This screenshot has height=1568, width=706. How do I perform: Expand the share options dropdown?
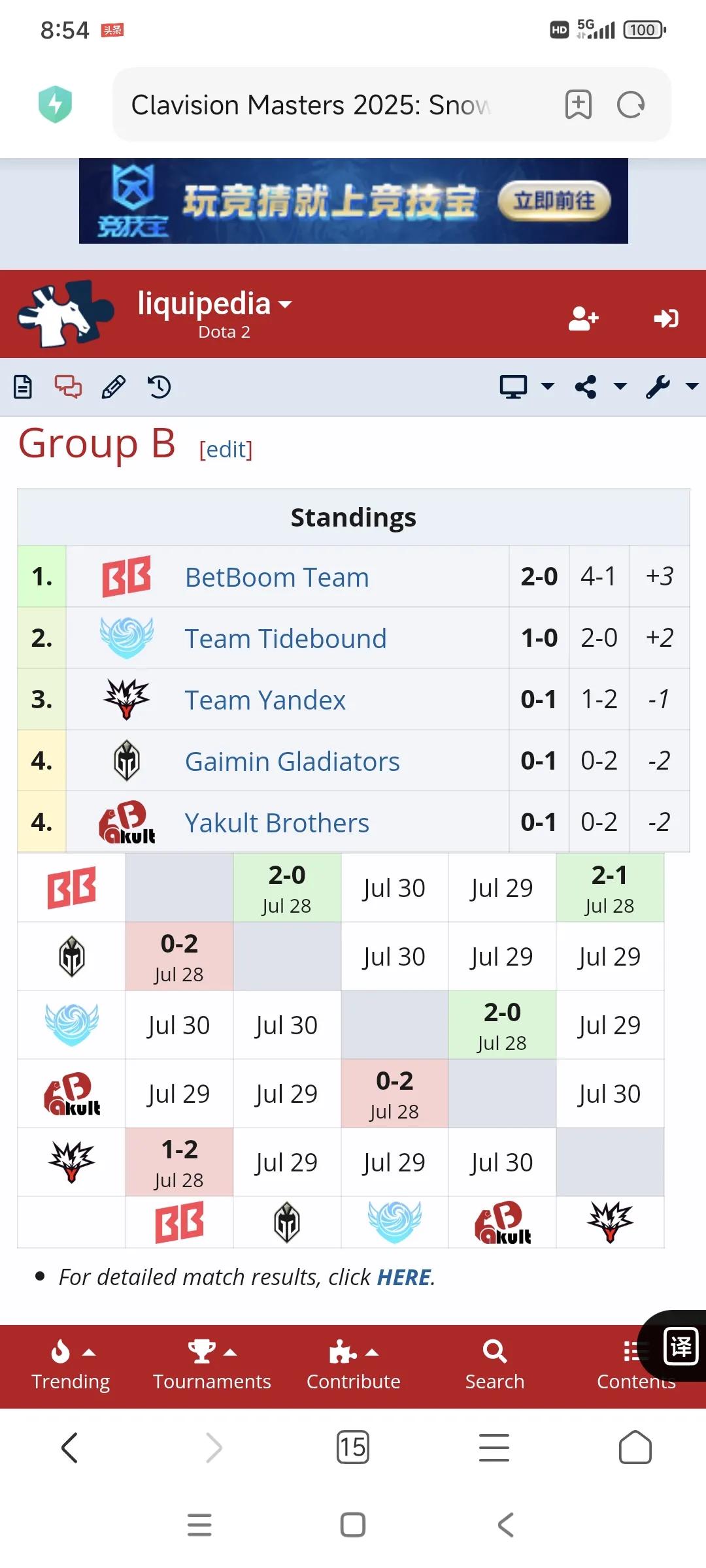pos(600,387)
